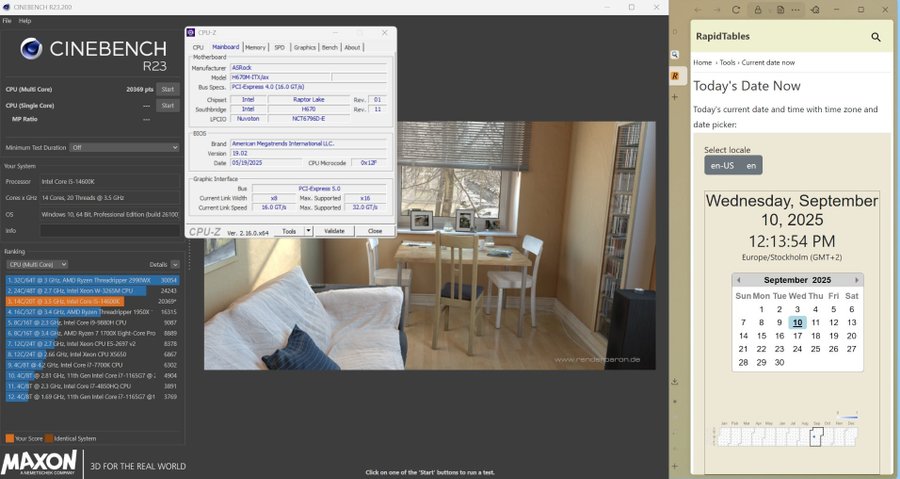Open browser downloads icon in sidebar

coord(675,381)
